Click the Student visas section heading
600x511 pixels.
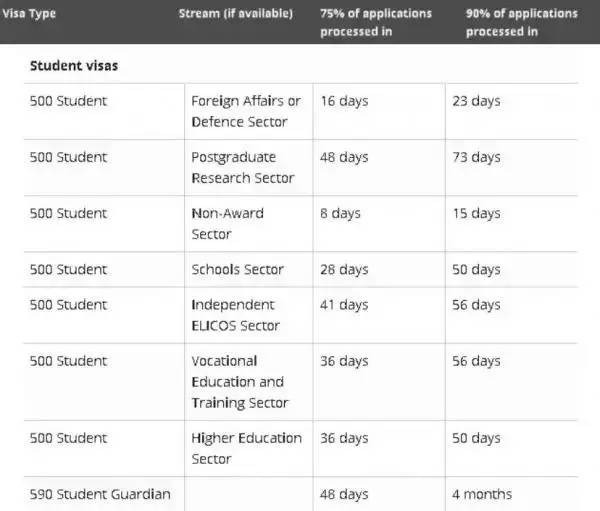tap(75, 66)
